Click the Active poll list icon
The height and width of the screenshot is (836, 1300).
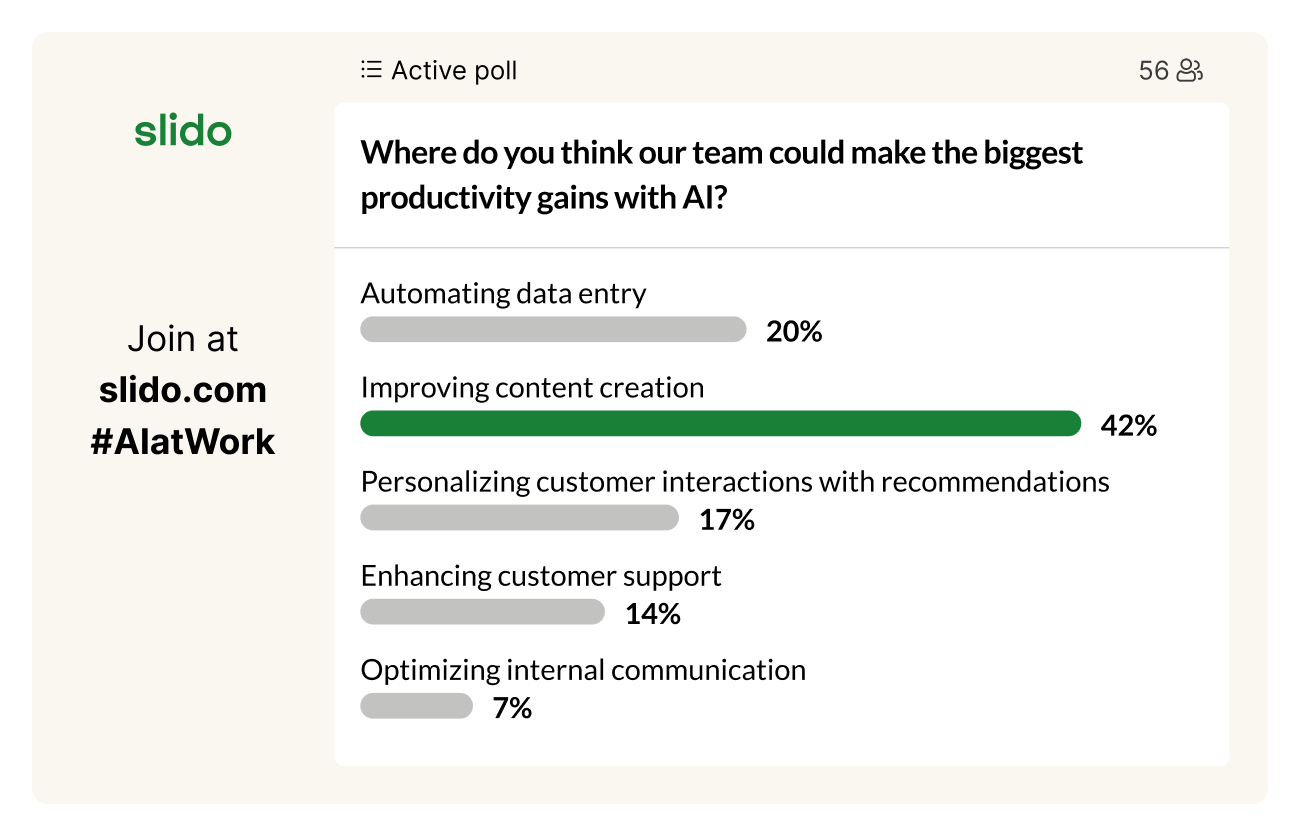click(371, 70)
